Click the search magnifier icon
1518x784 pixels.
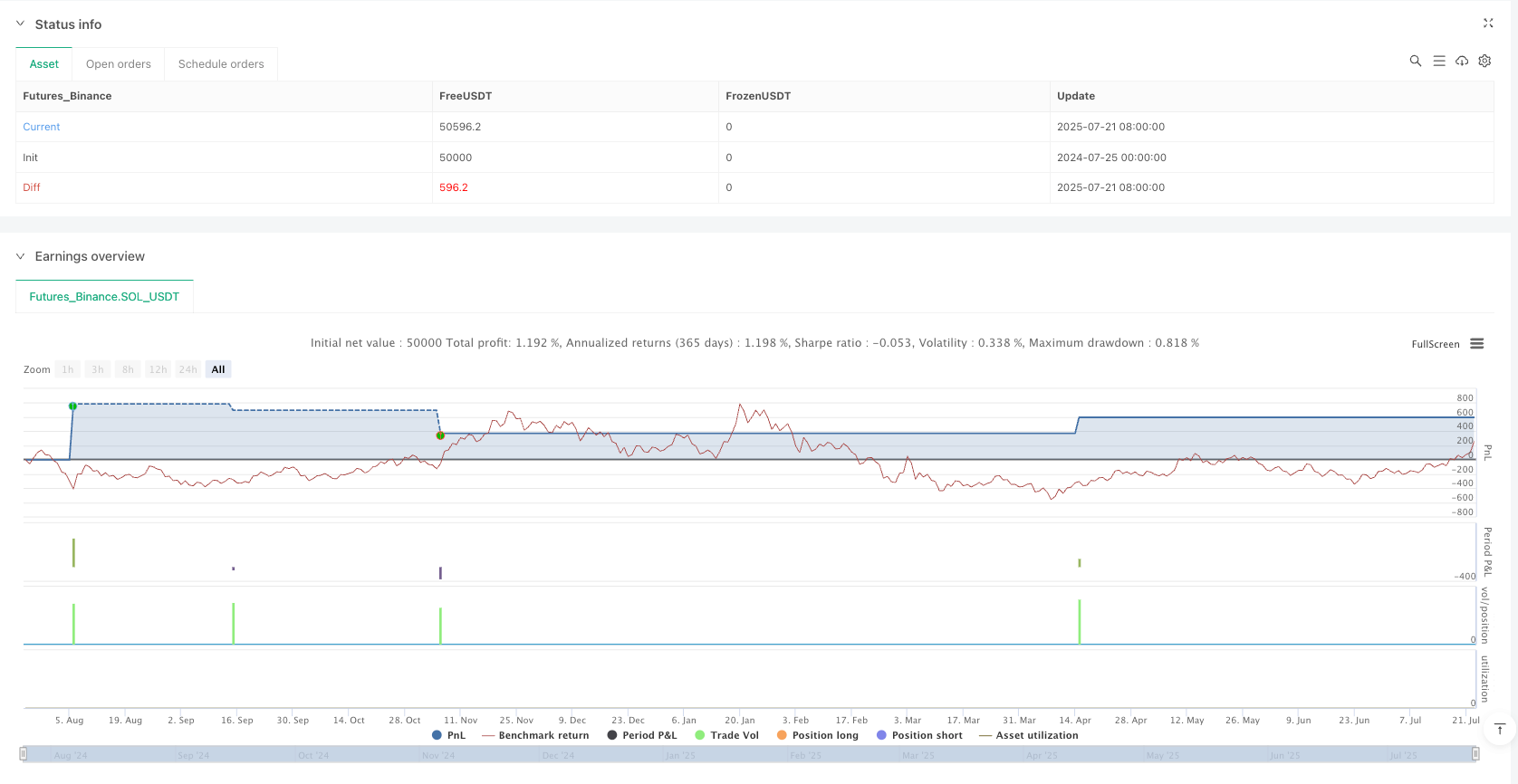coord(1415,61)
